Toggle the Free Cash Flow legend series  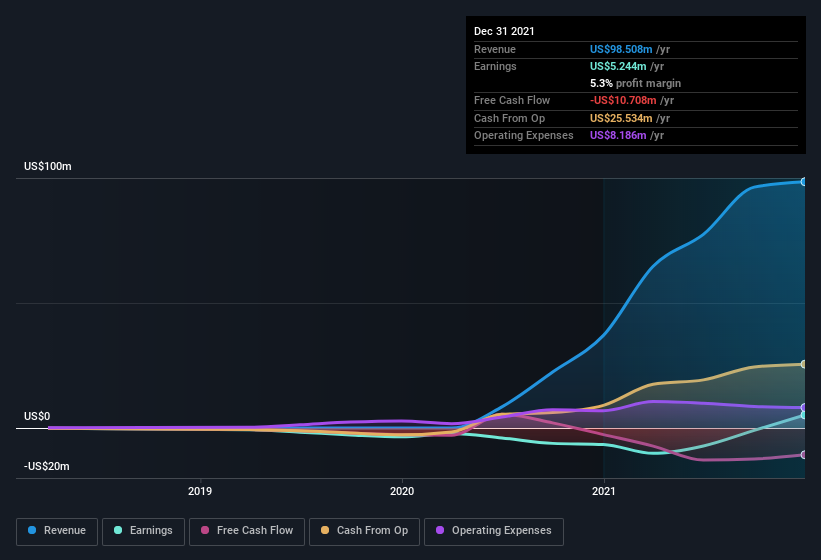point(247,531)
